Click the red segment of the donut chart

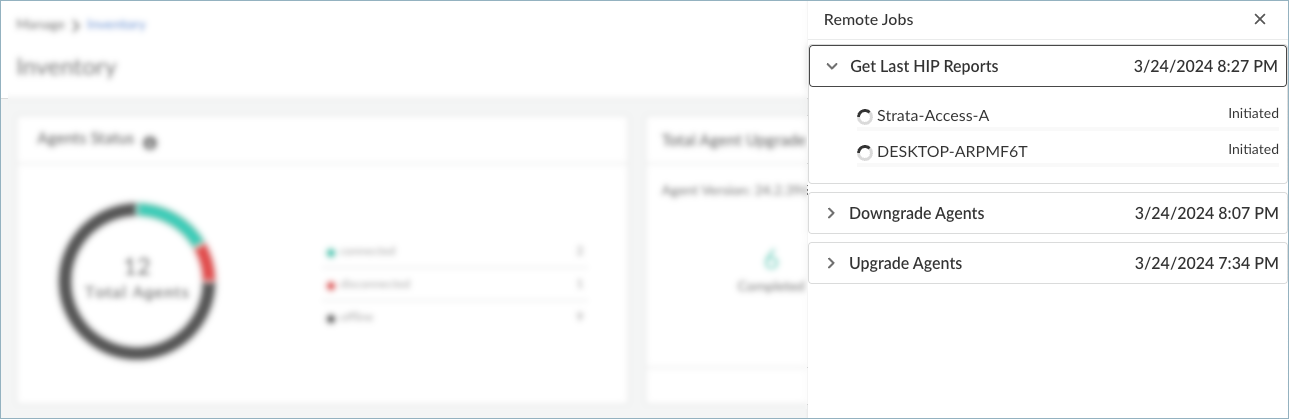pos(207,264)
